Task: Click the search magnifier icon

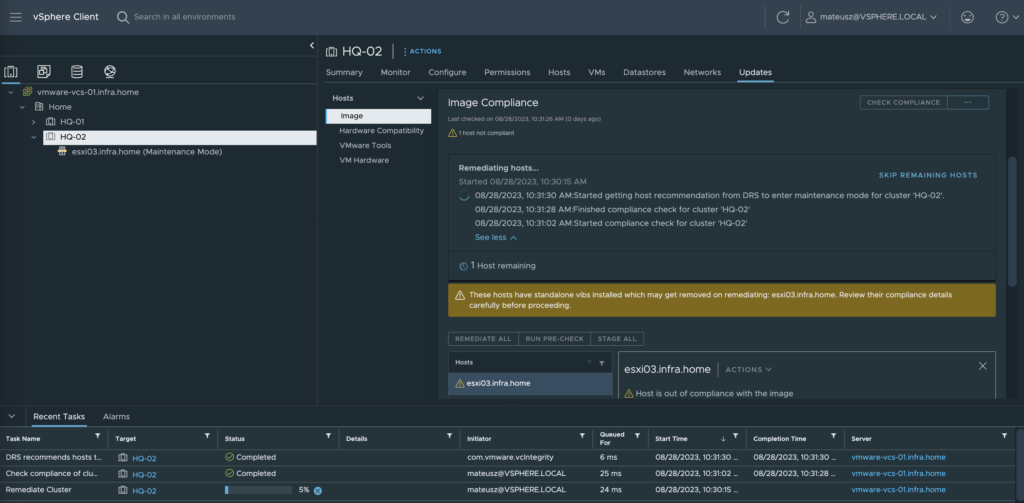Action: [x=123, y=17]
